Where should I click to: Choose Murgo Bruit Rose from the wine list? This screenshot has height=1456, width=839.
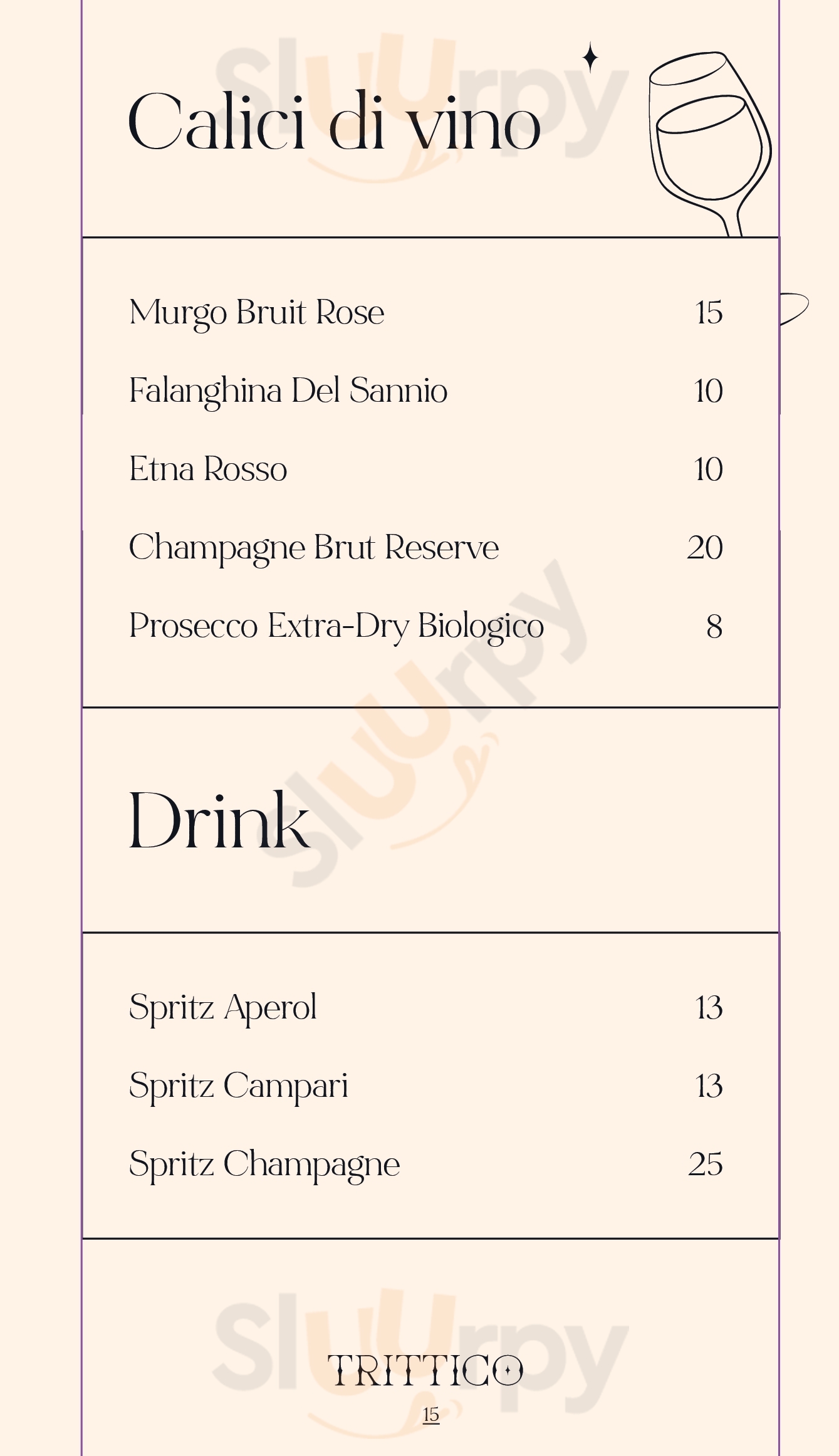click(x=256, y=312)
